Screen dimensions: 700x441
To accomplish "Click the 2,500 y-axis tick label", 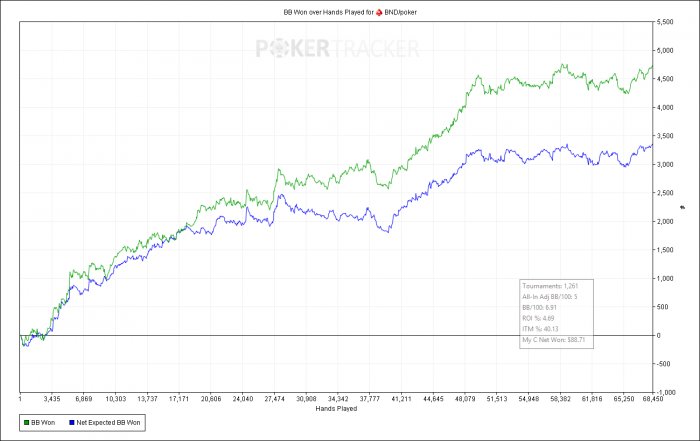I will coord(665,193).
